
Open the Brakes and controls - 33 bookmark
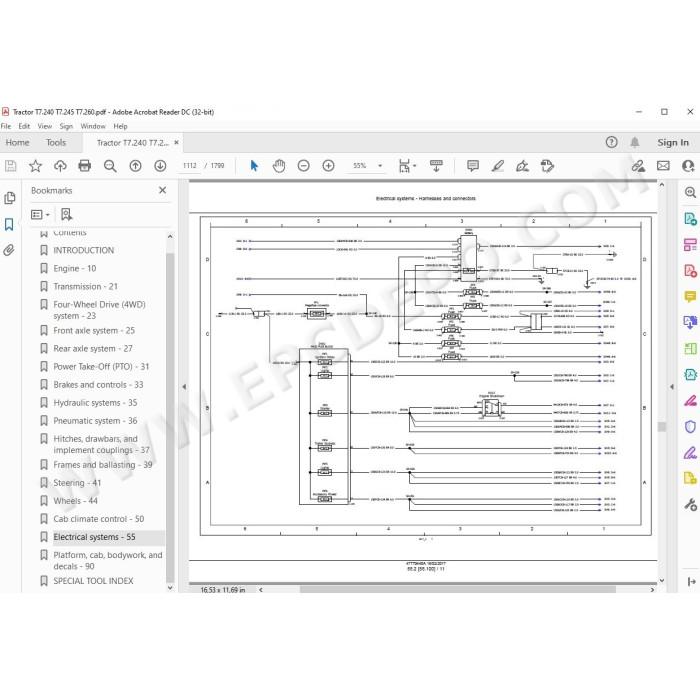[x=98, y=385]
